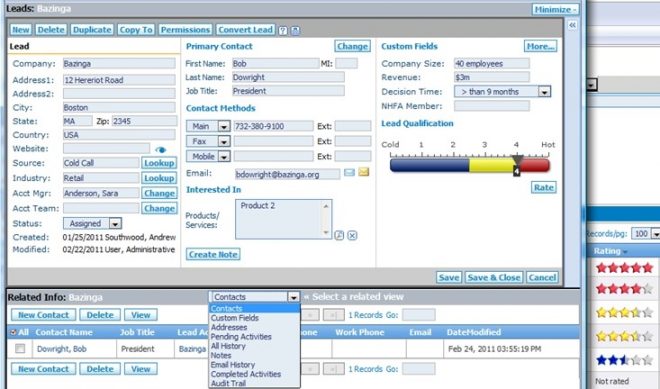Open website with the eye icon
The height and width of the screenshot is (389, 660).
(x=160, y=149)
